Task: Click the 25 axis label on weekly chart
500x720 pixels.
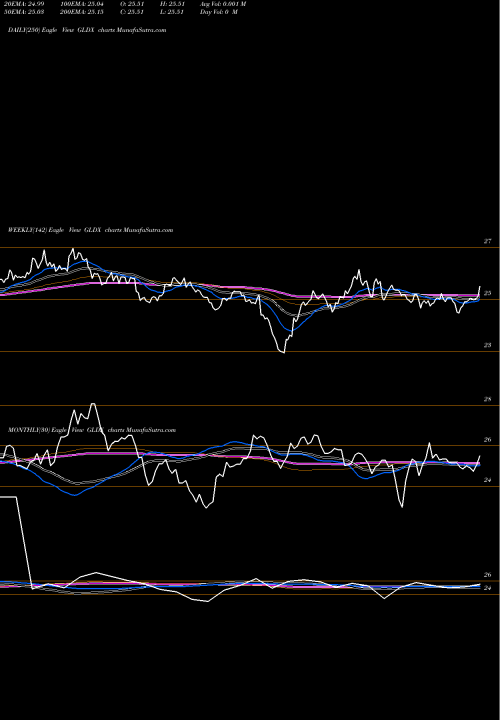Action: tap(489, 293)
